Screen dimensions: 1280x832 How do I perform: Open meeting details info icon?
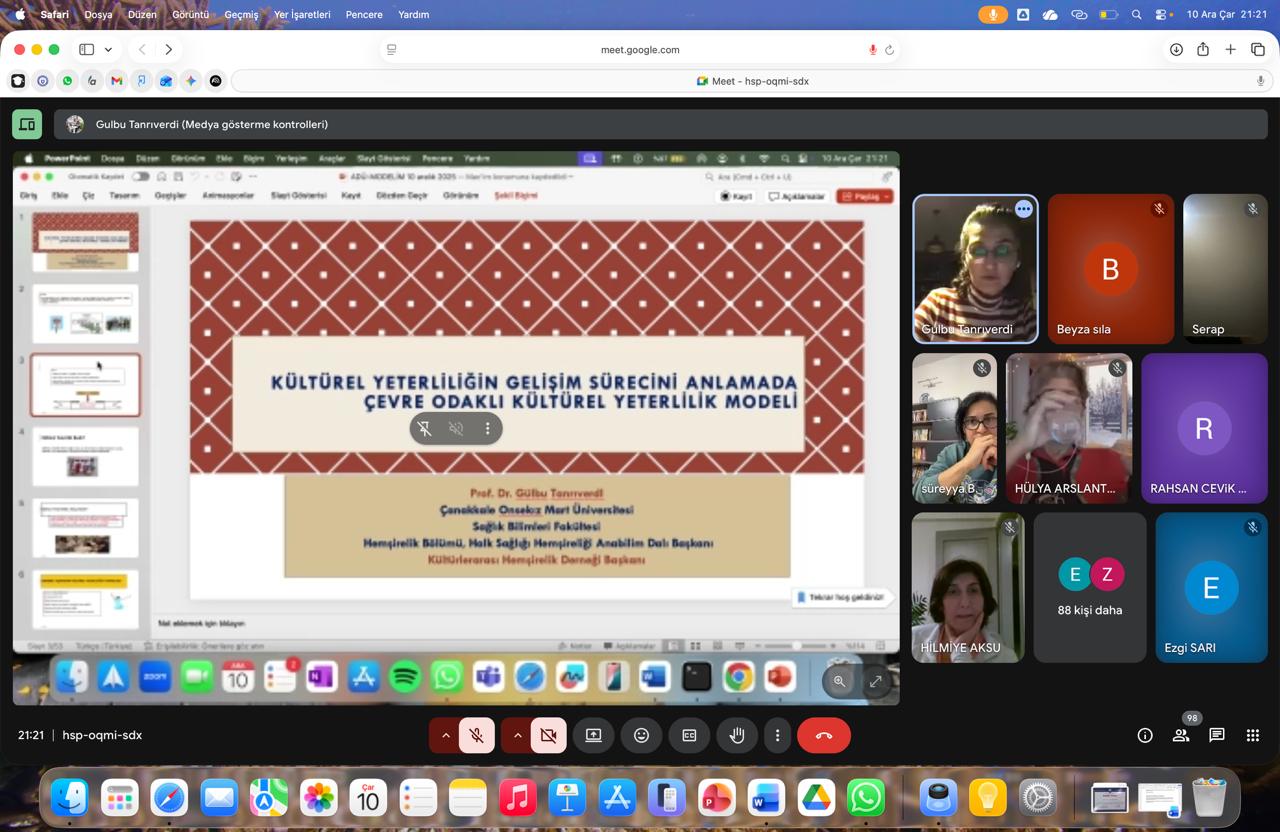[1145, 735]
